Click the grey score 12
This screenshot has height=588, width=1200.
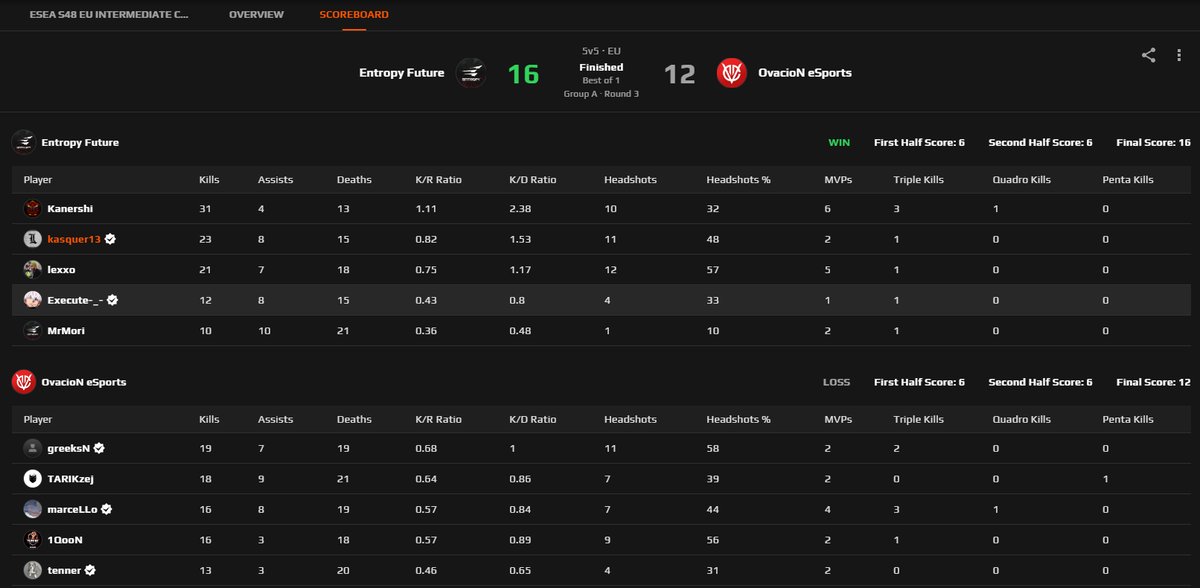[x=680, y=74]
